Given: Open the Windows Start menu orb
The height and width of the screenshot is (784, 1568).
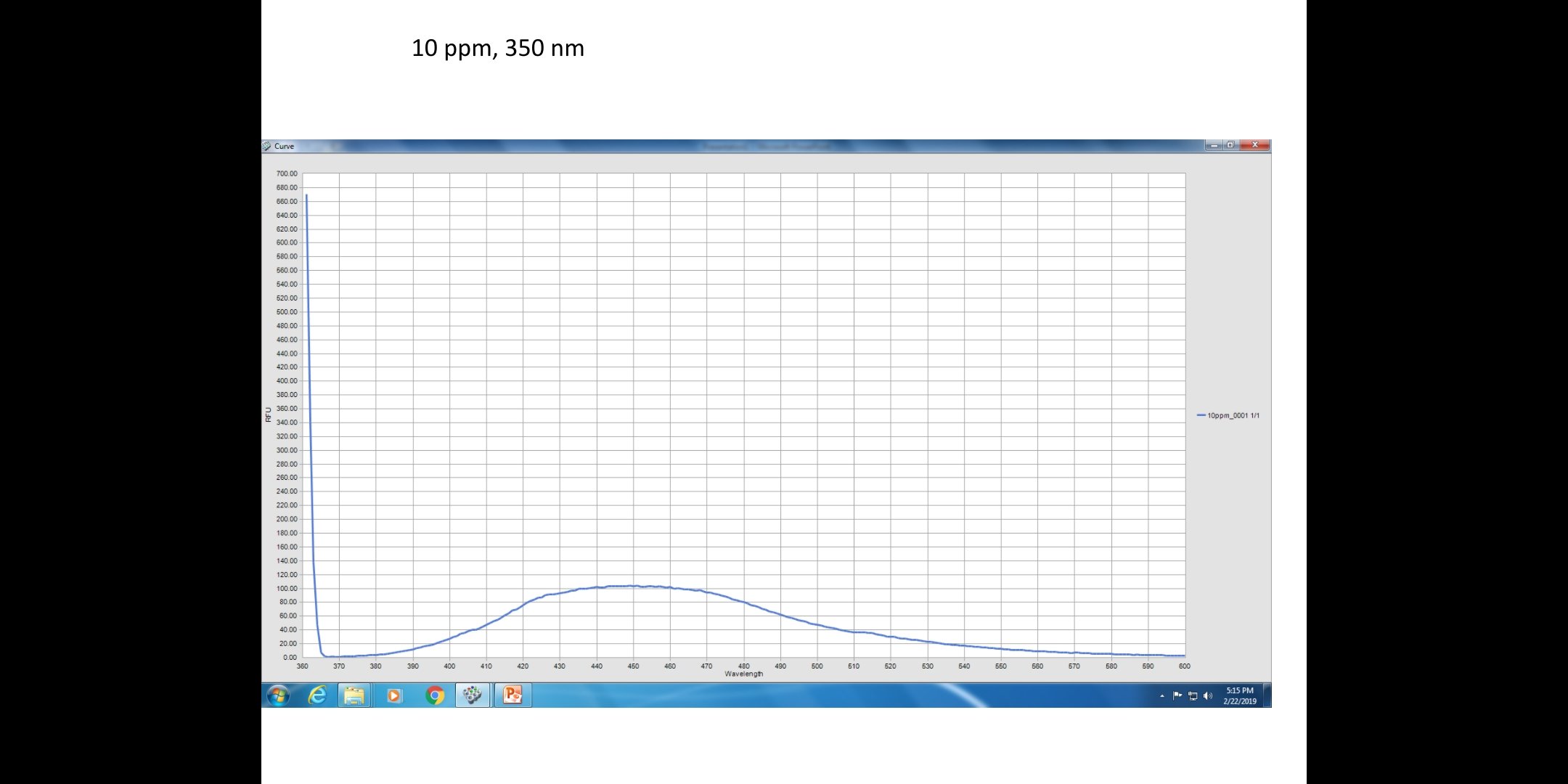Looking at the screenshot, I should [x=278, y=695].
